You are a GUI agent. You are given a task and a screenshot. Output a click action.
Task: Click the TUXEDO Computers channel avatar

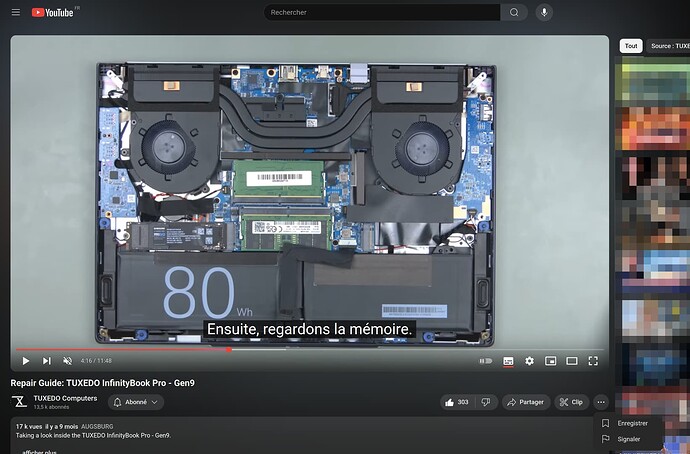tap(19, 402)
